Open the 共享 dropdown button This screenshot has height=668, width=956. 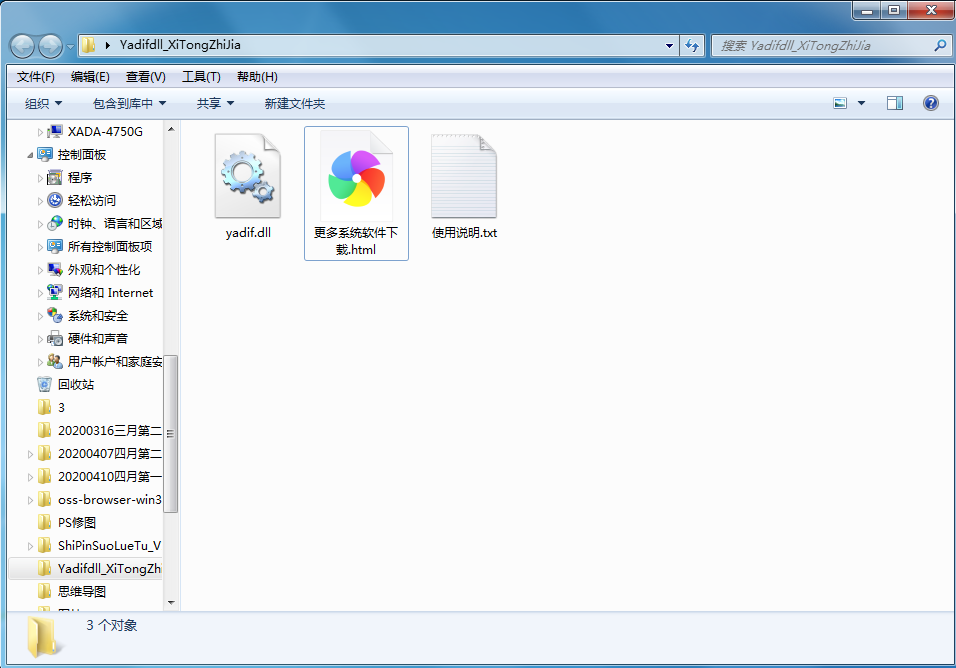point(215,104)
